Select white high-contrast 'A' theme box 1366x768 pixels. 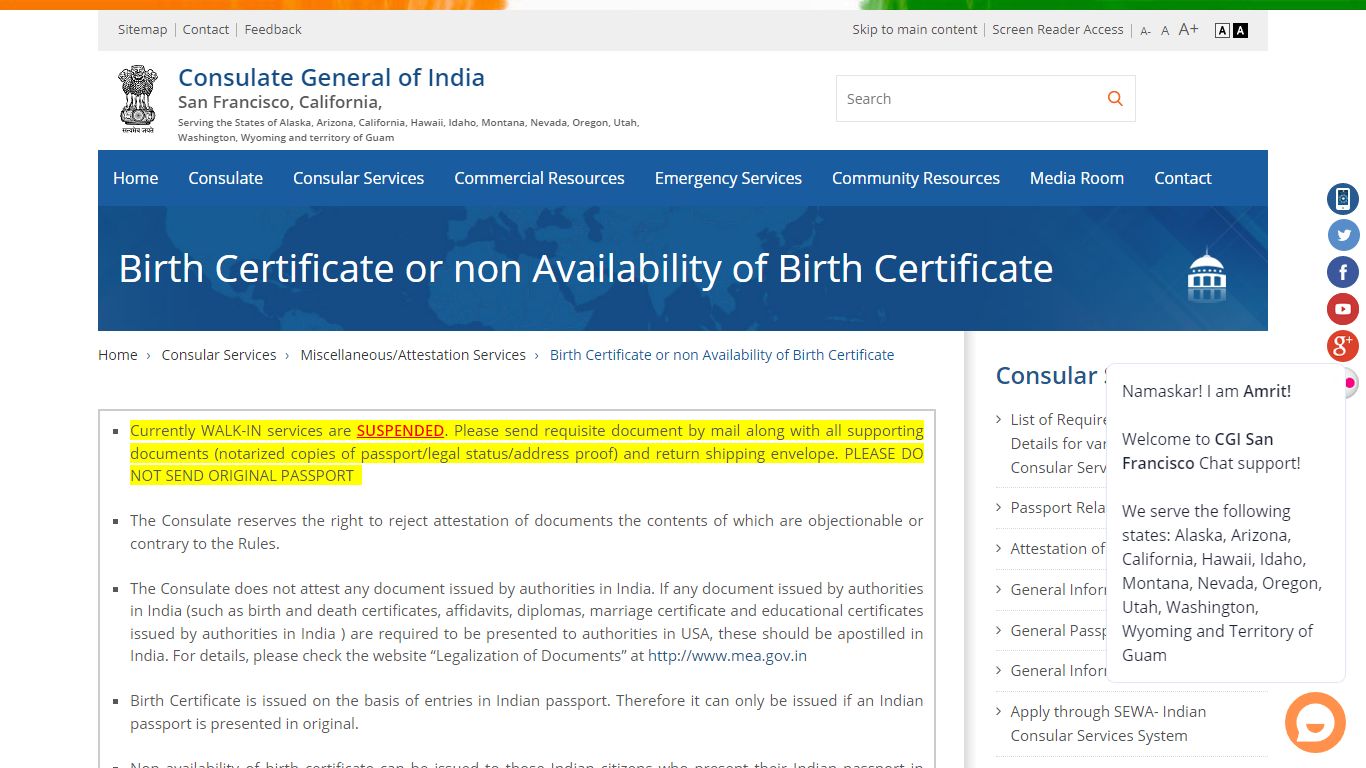(x=1222, y=30)
